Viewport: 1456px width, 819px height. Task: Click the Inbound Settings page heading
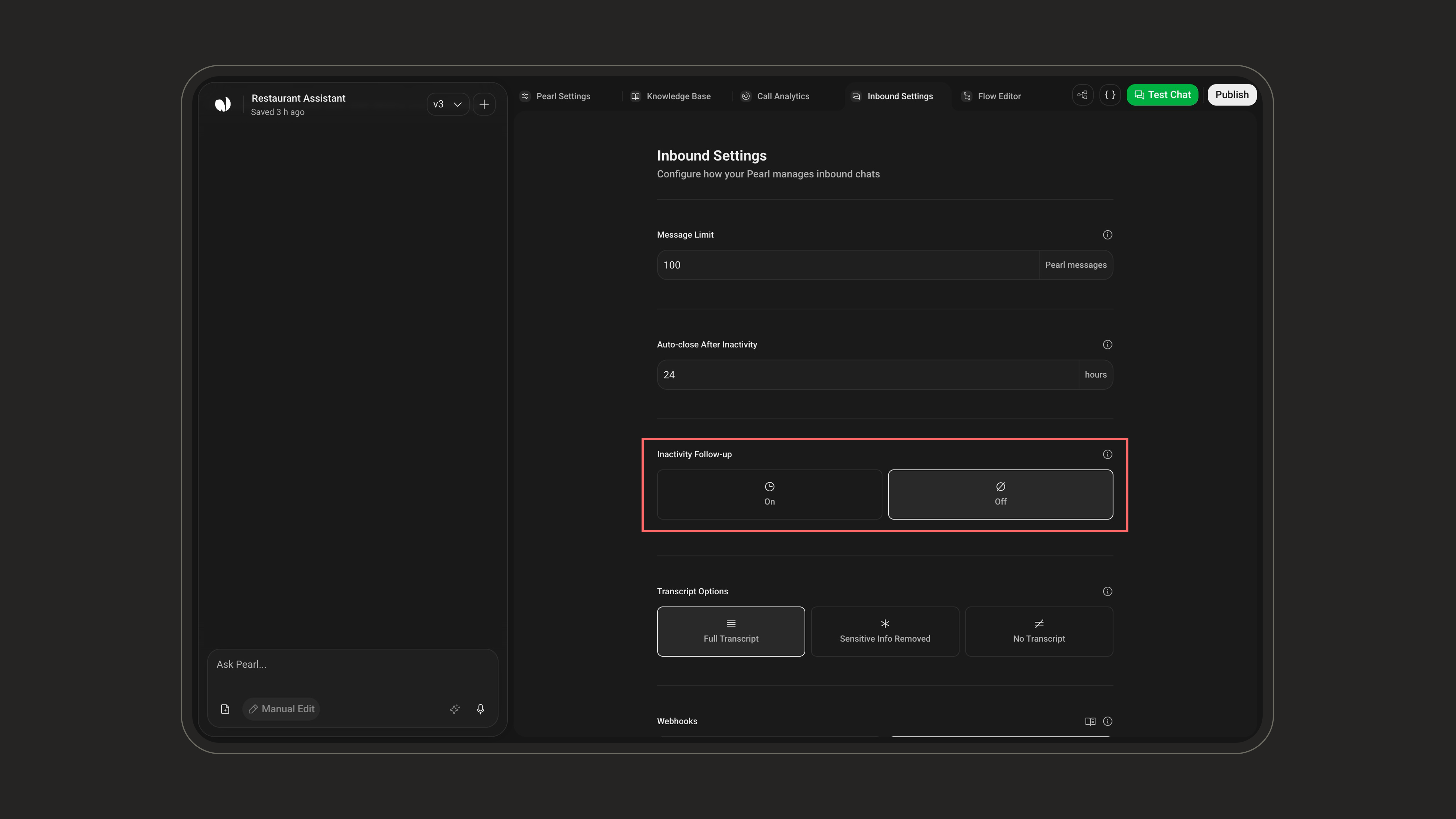(712, 156)
